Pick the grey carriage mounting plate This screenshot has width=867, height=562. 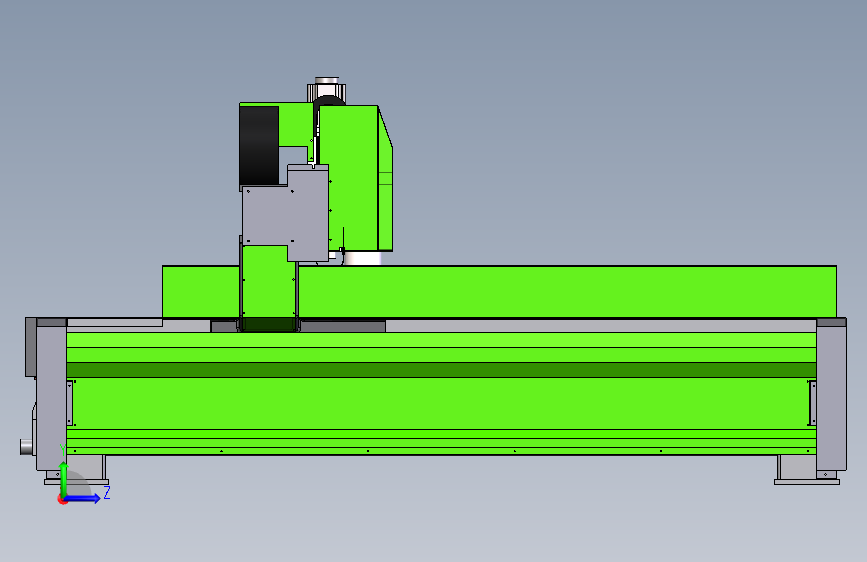(x=285, y=214)
